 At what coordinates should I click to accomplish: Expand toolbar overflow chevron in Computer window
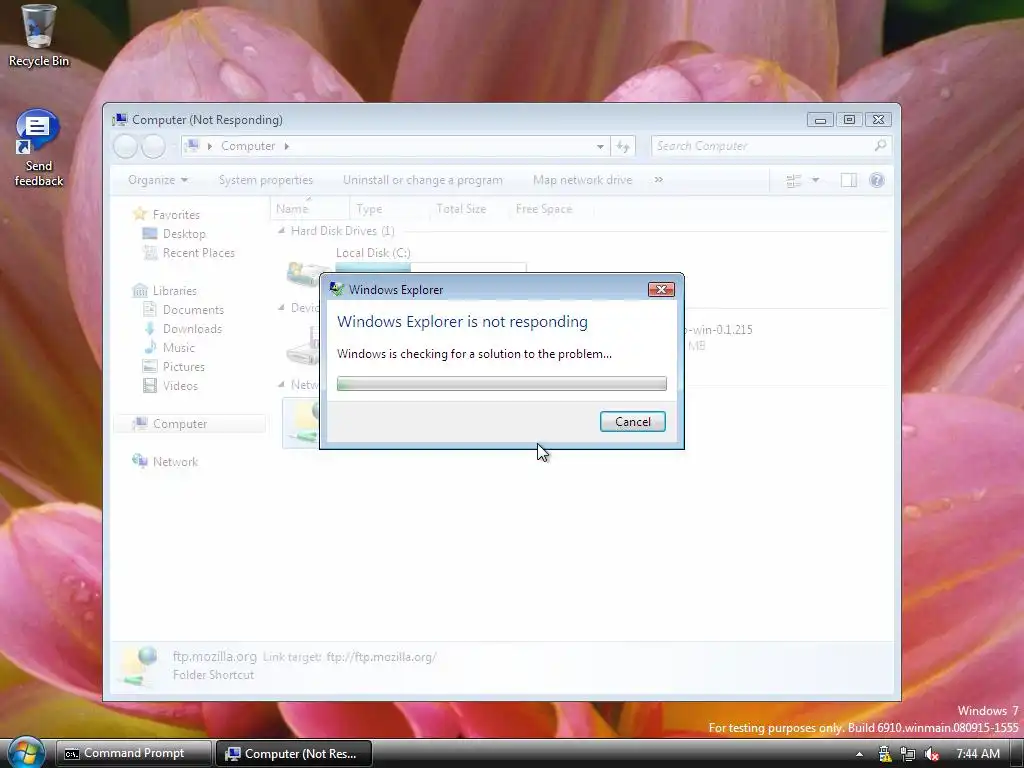[658, 180]
